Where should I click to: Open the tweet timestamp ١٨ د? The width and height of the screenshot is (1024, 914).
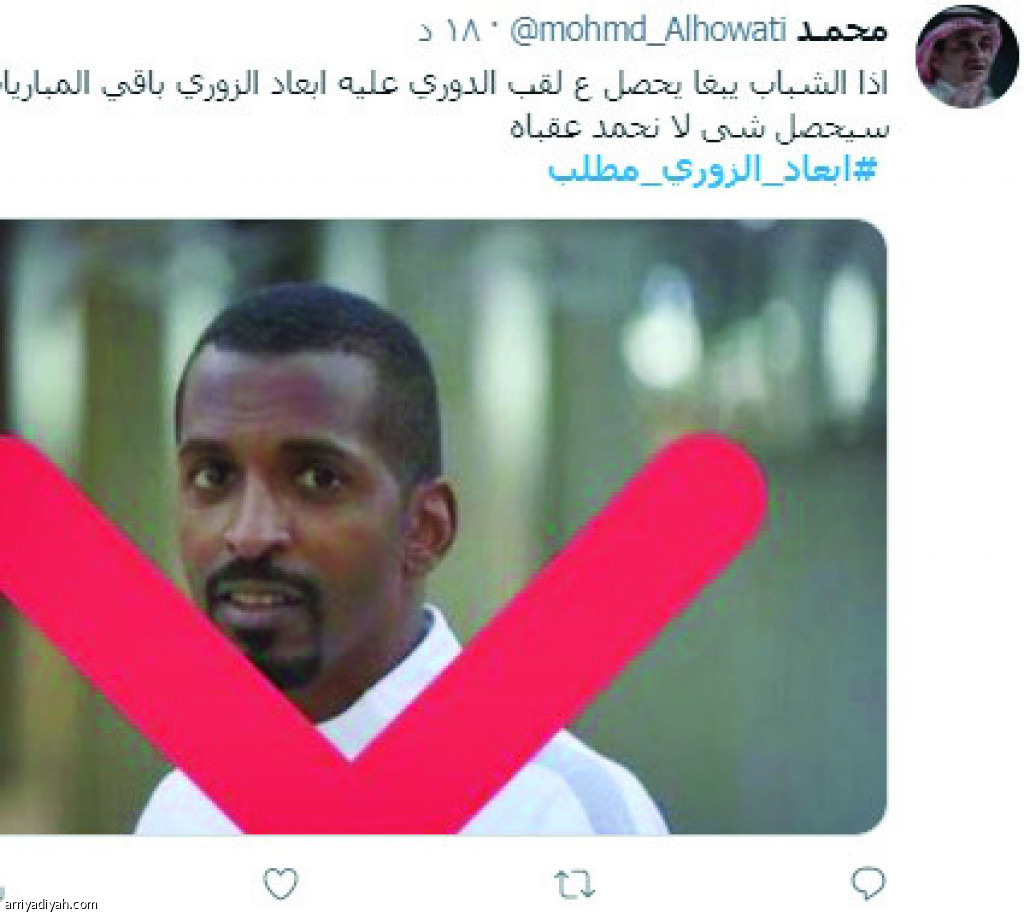tap(450, 31)
